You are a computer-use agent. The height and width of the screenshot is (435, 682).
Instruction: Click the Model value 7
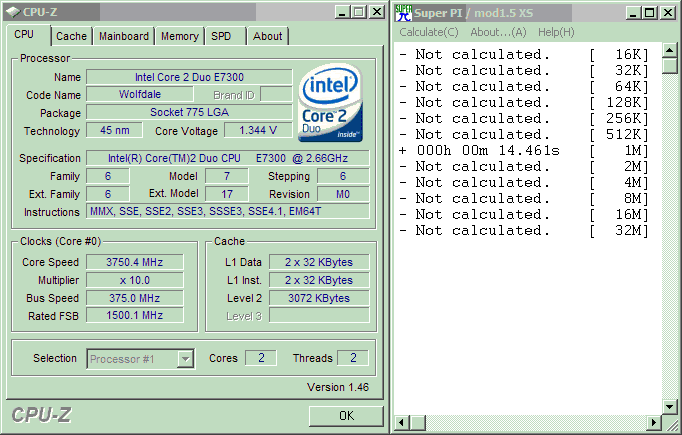tap(227, 176)
